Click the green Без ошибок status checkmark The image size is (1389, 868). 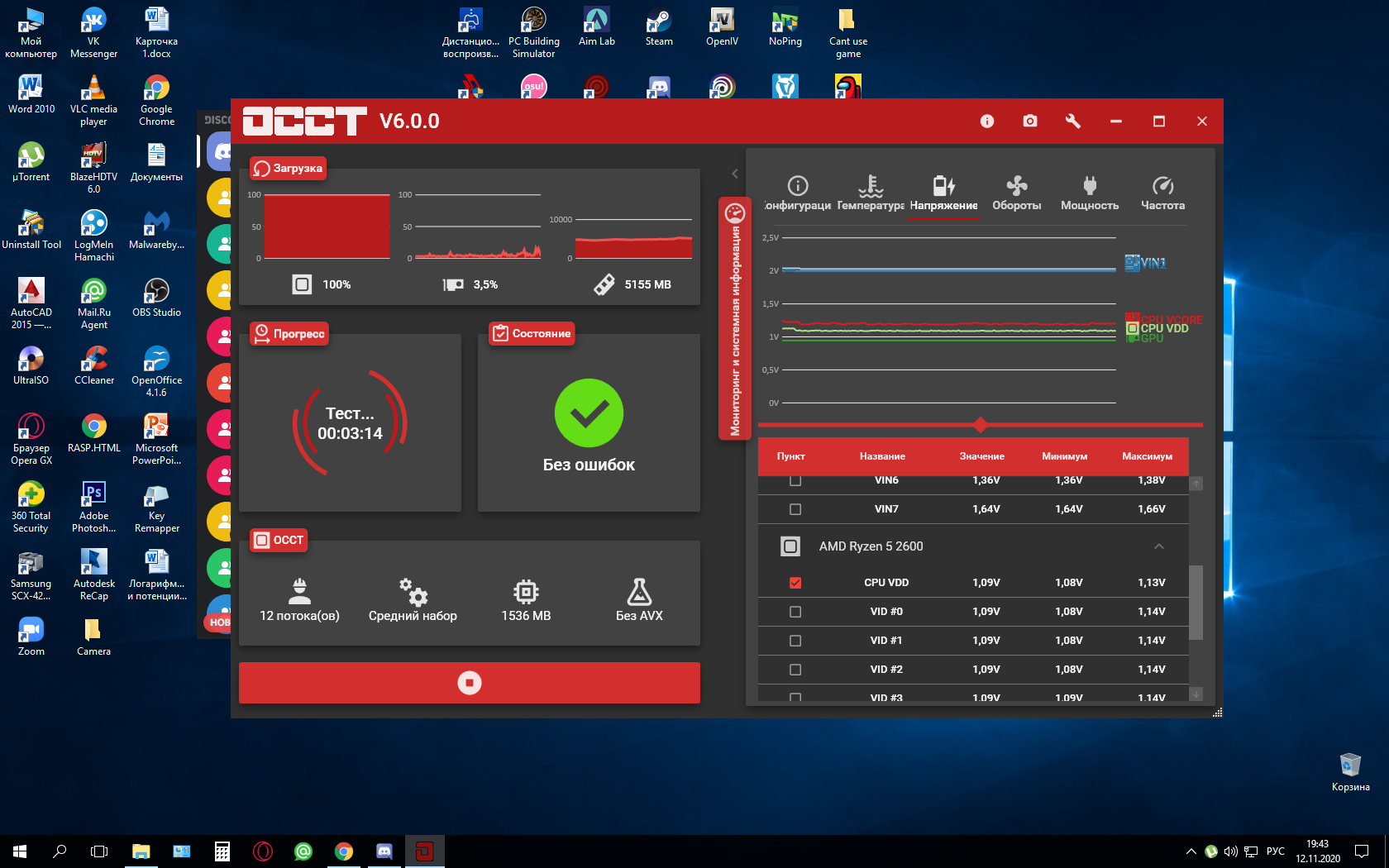click(589, 413)
